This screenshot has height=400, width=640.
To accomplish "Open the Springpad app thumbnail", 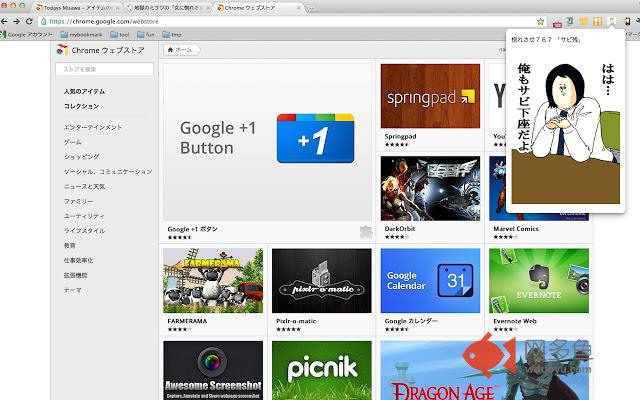I will tap(430, 96).
